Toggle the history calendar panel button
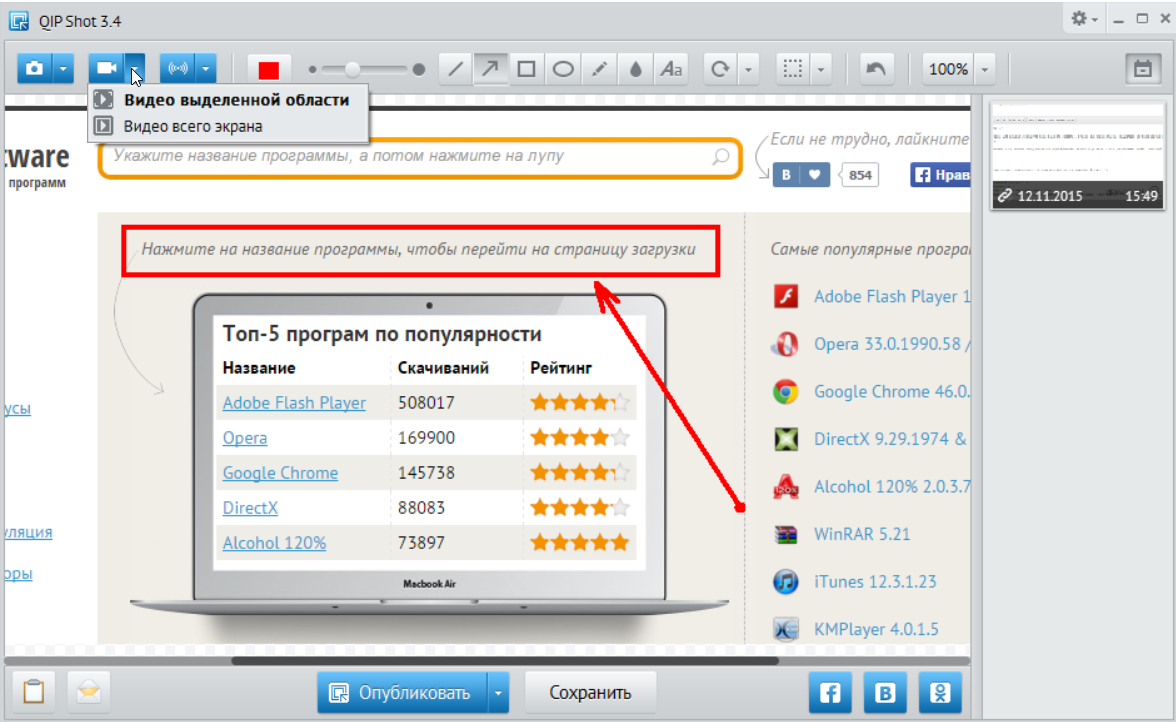This screenshot has height=722, width=1176. coord(1143,69)
